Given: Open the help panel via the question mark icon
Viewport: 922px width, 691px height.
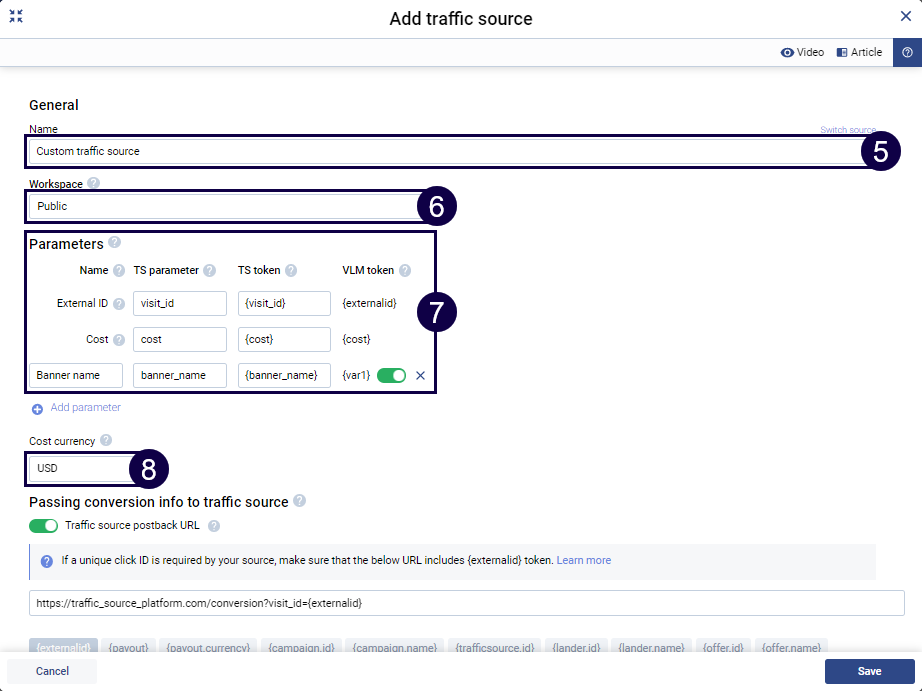Looking at the screenshot, I should pyautogui.click(x=908, y=51).
